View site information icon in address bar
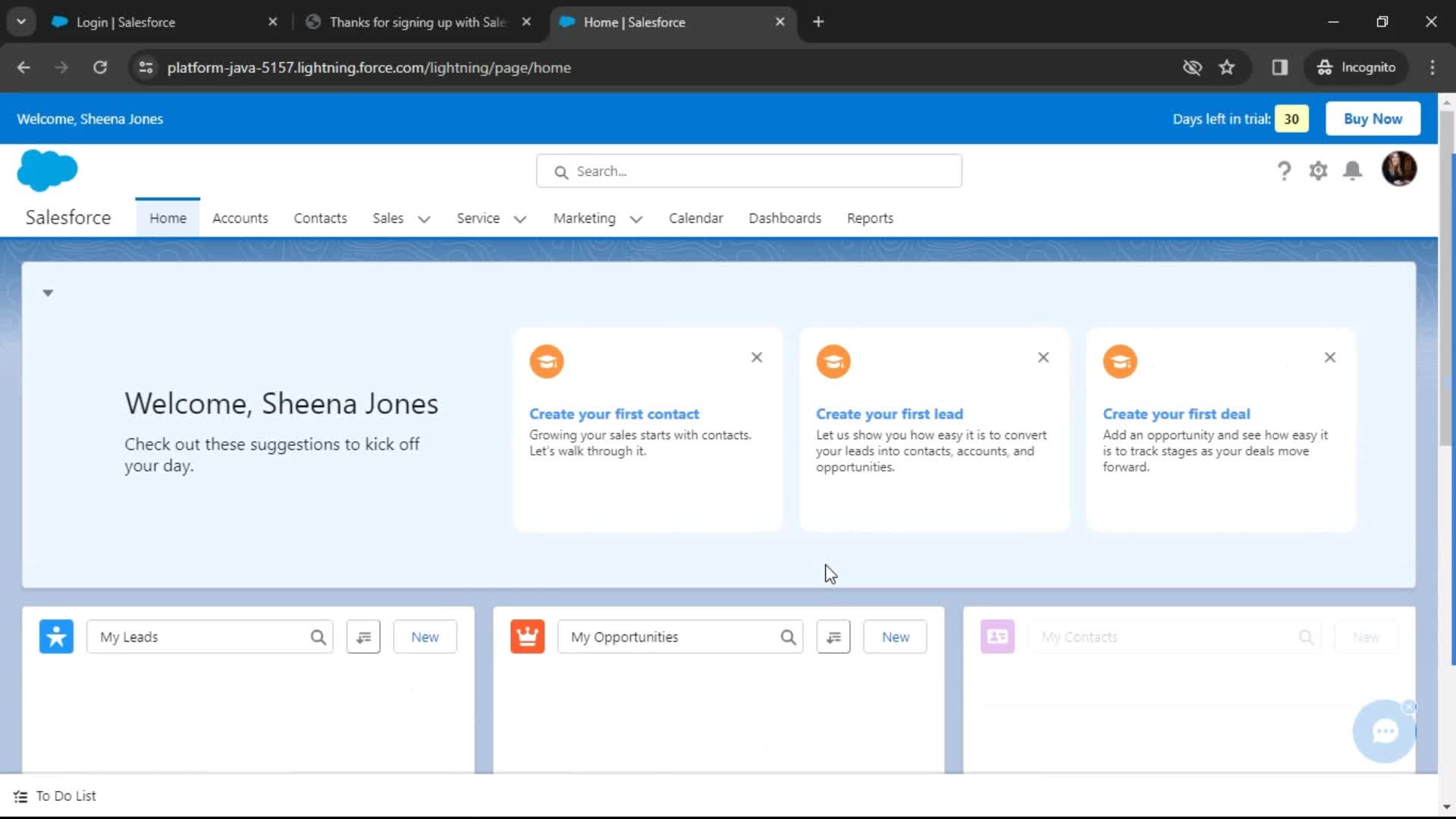1456x819 pixels. click(x=146, y=67)
